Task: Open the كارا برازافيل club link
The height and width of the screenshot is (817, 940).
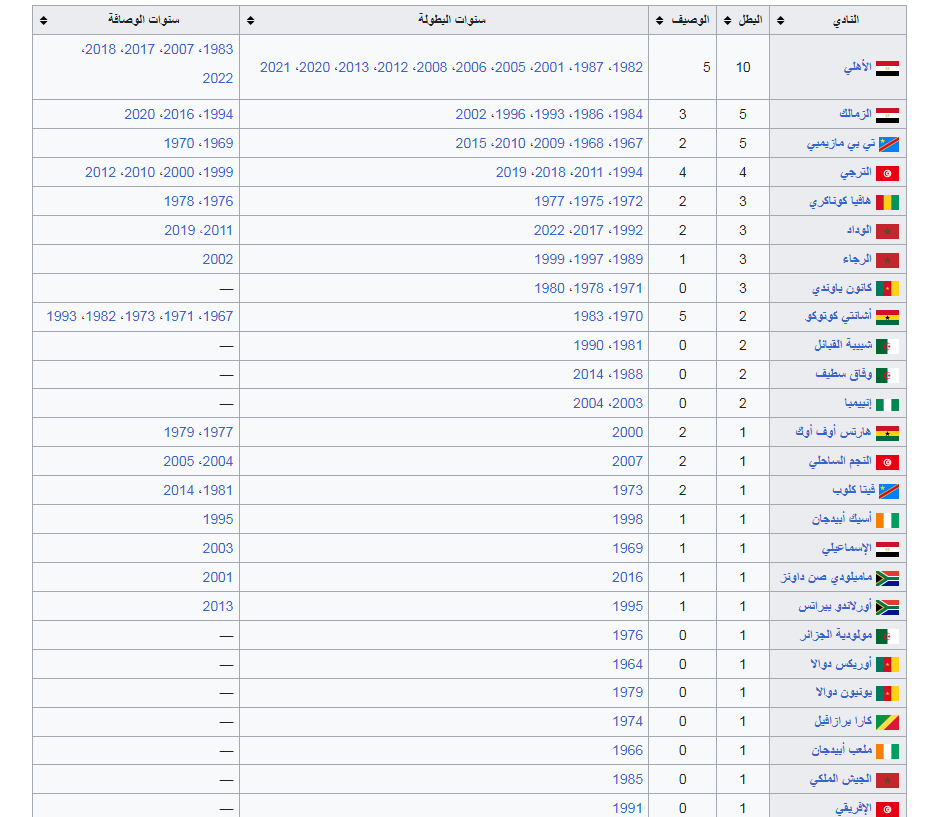Action: 843,721
